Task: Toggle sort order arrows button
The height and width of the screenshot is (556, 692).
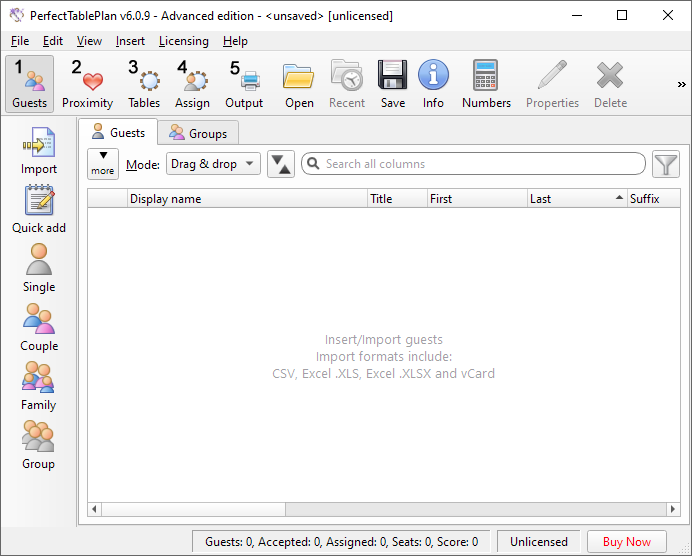Action: click(281, 164)
